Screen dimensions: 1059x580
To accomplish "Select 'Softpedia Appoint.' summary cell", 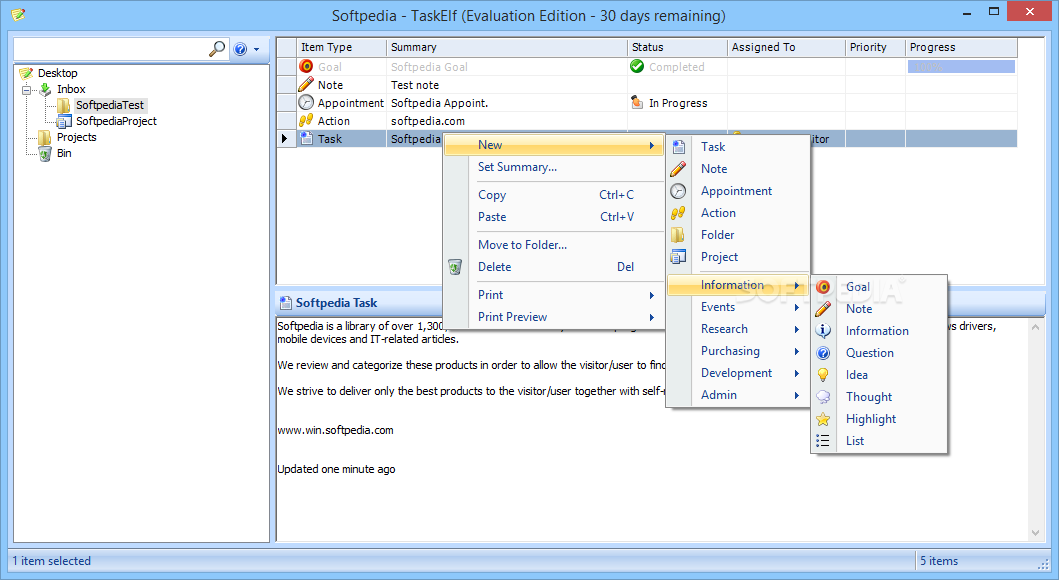I will coord(440,103).
